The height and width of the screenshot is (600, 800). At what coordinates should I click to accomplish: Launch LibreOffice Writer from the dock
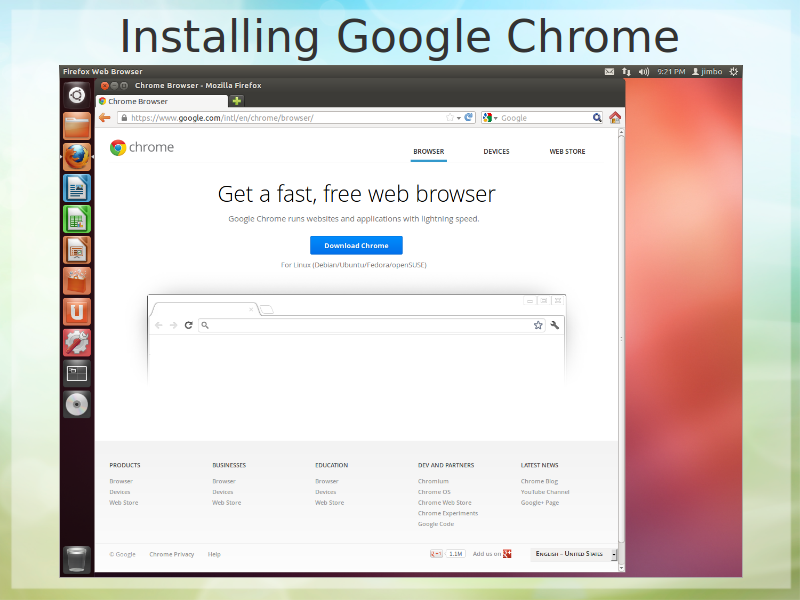pyautogui.click(x=77, y=188)
